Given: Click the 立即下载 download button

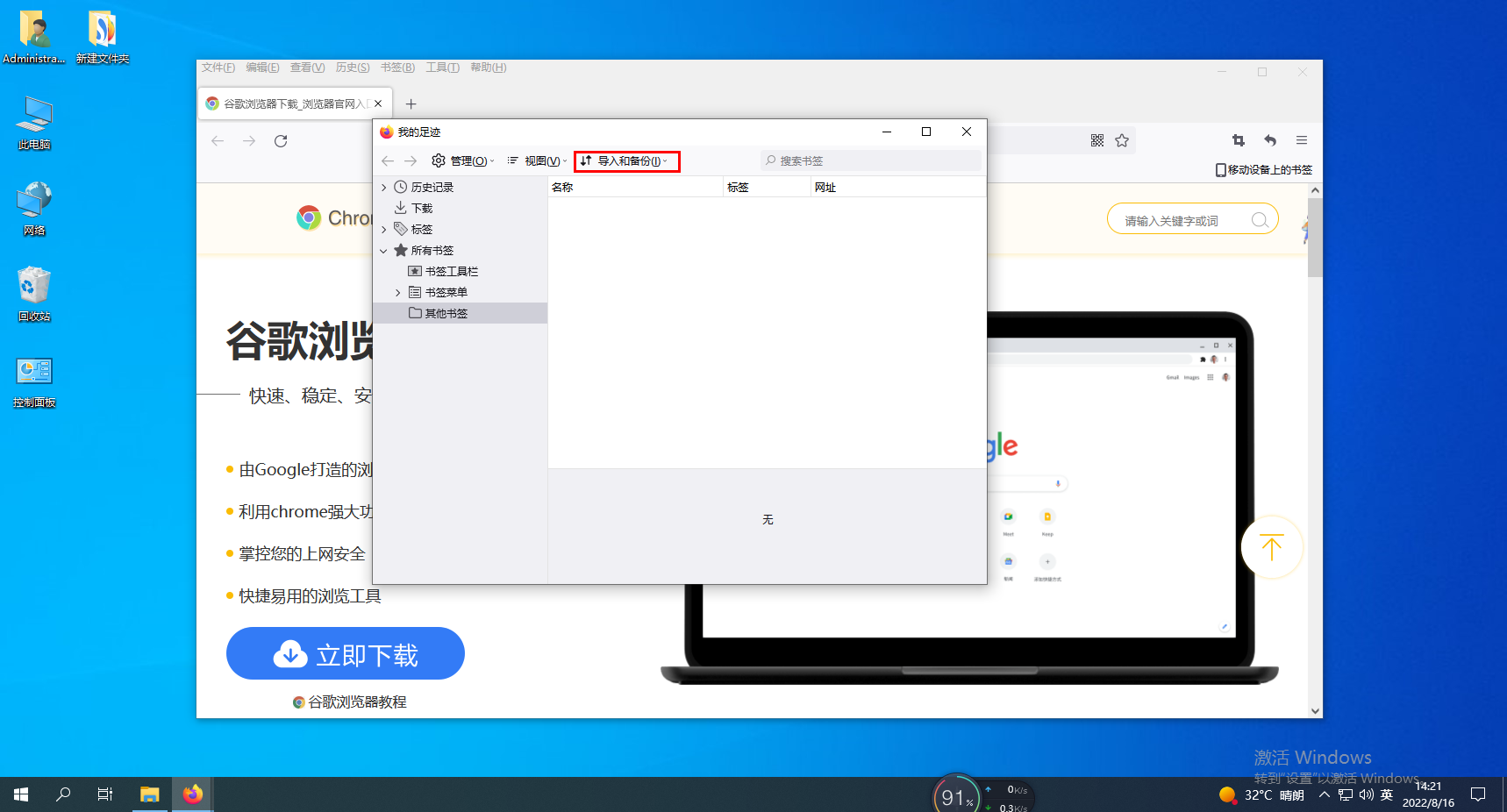Looking at the screenshot, I should tap(346, 653).
